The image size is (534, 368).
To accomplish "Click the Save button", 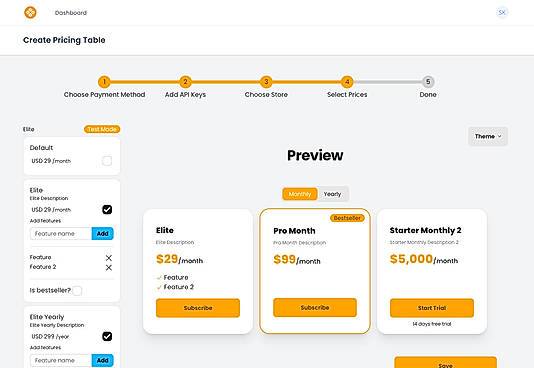I will 445,363.
